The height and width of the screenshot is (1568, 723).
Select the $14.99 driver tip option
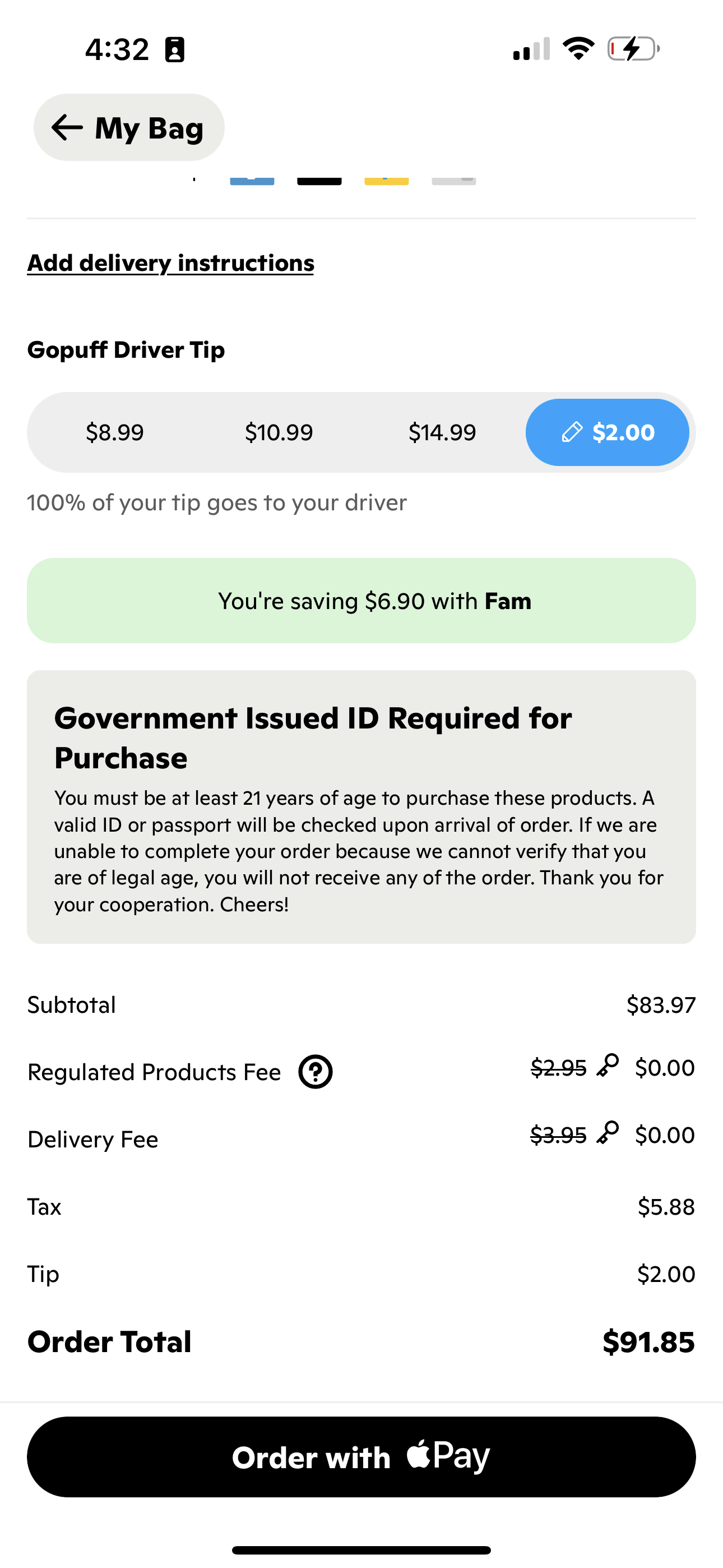[x=442, y=432]
